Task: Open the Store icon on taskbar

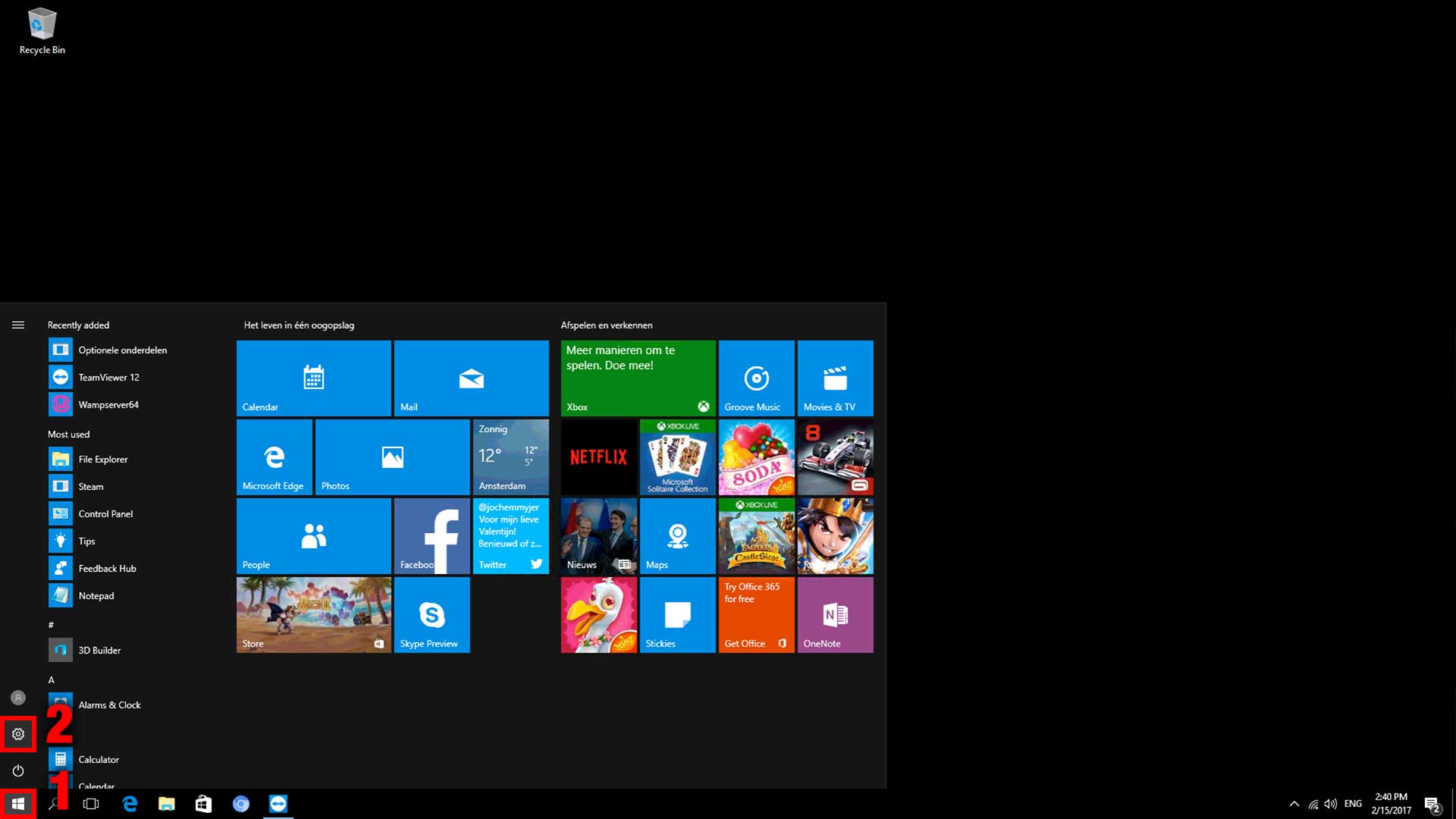Action: [x=203, y=804]
